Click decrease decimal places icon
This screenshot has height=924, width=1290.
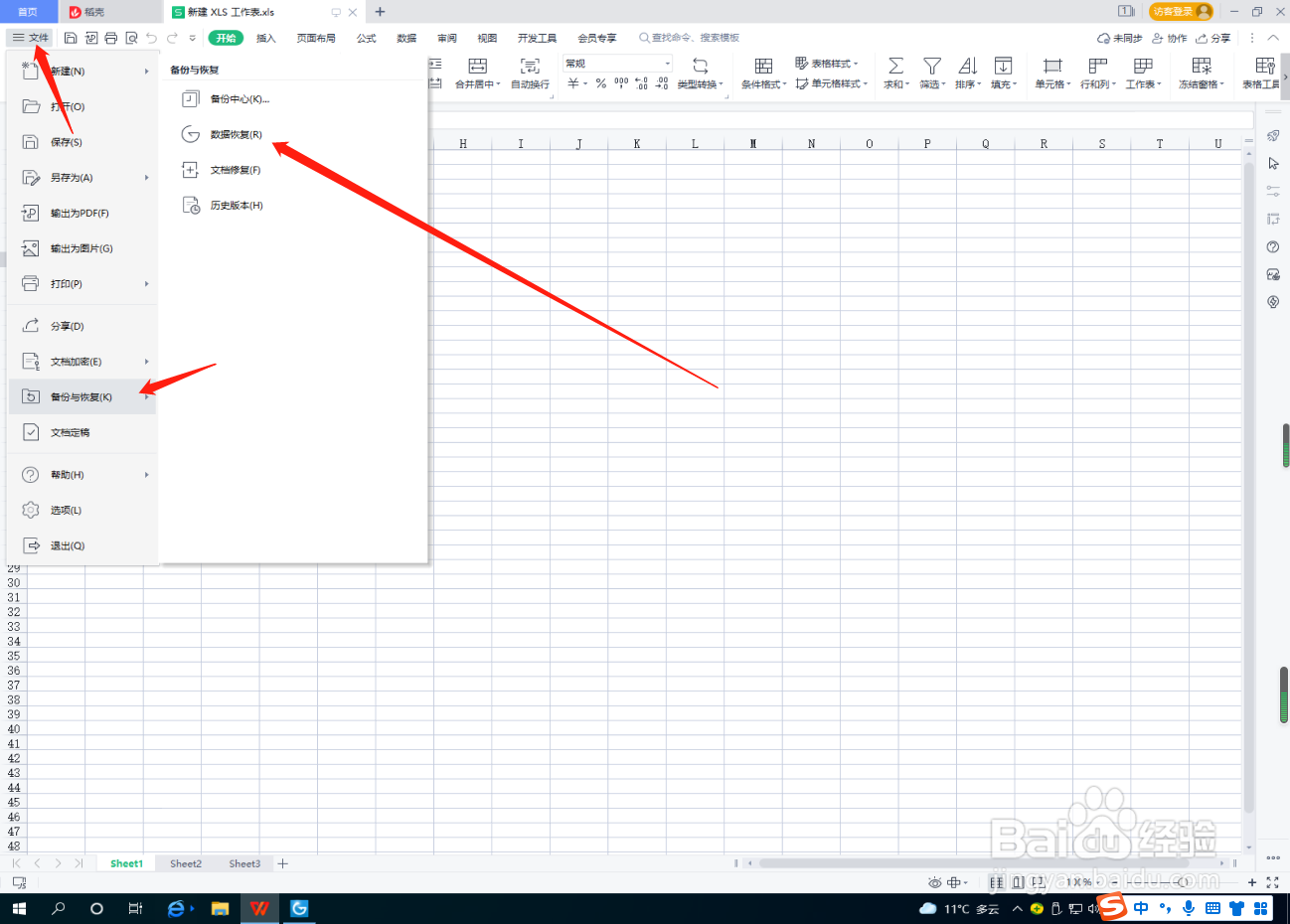[x=662, y=83]
